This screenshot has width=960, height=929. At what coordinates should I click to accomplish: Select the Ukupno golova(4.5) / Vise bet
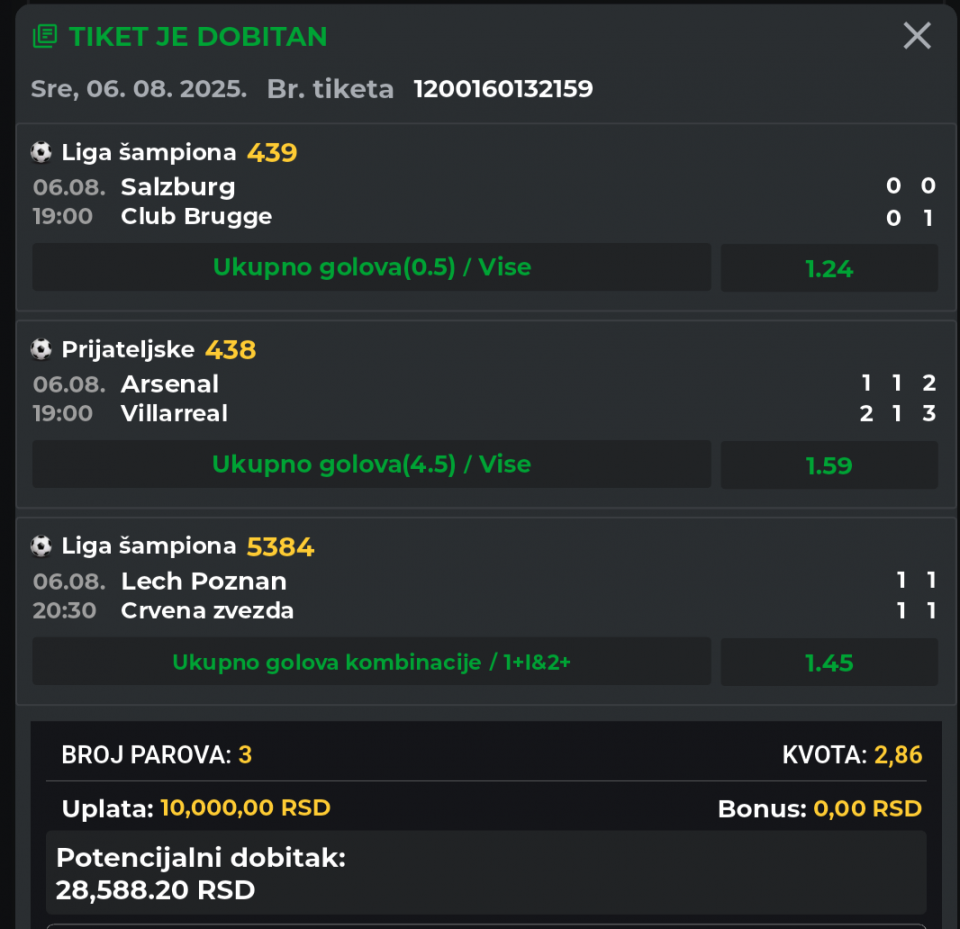point(372,464)
